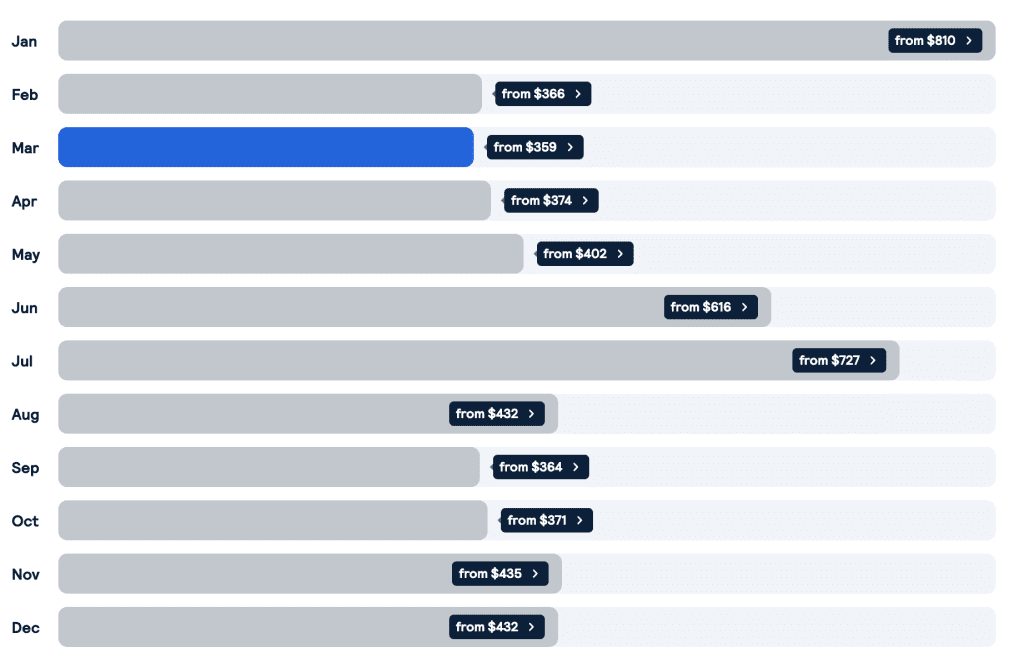Choose the gray July price bar
Viewport: 1024px width, 663px height.
479,361
